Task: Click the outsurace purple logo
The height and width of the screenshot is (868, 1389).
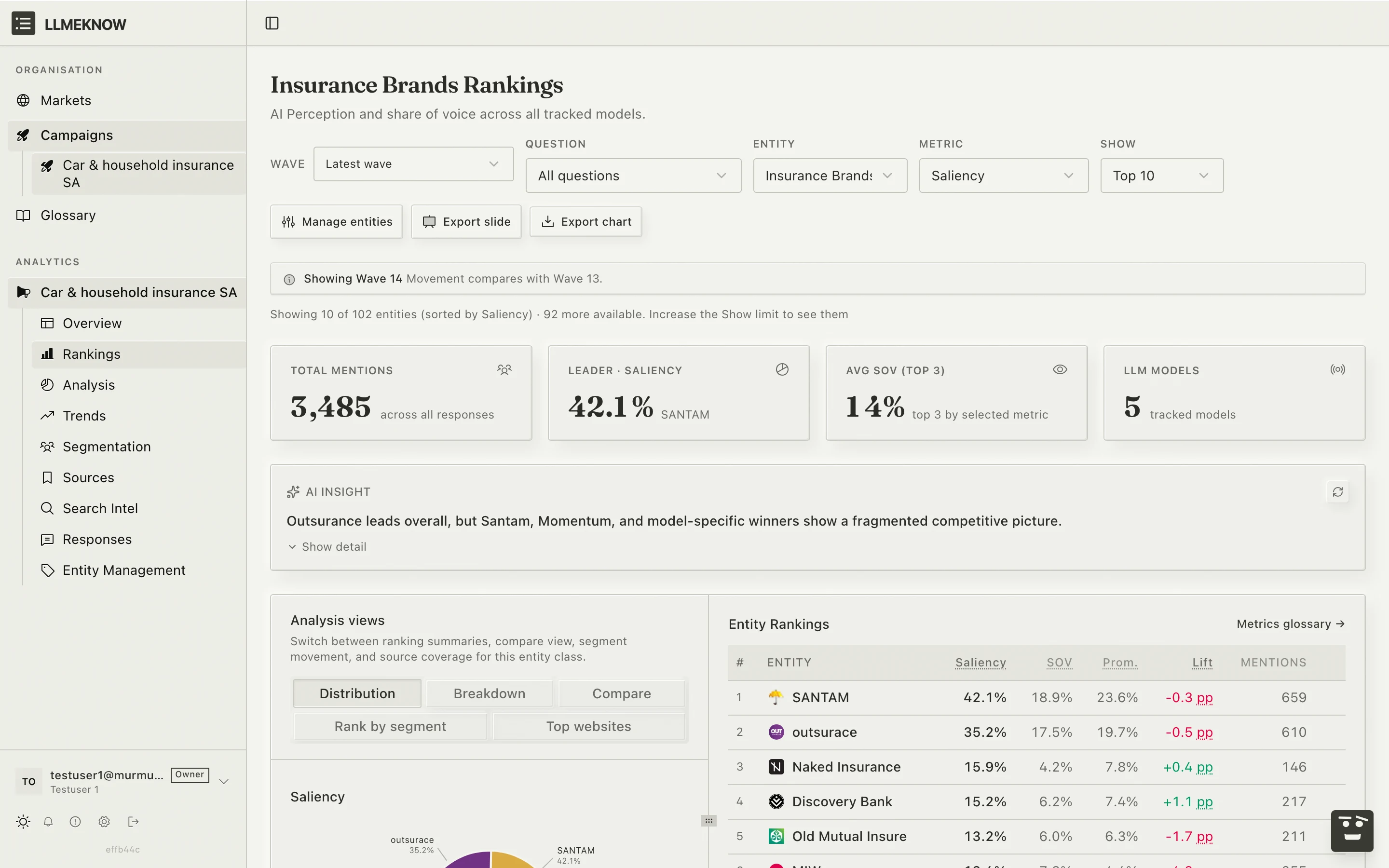Action: (x=776, y=732)
